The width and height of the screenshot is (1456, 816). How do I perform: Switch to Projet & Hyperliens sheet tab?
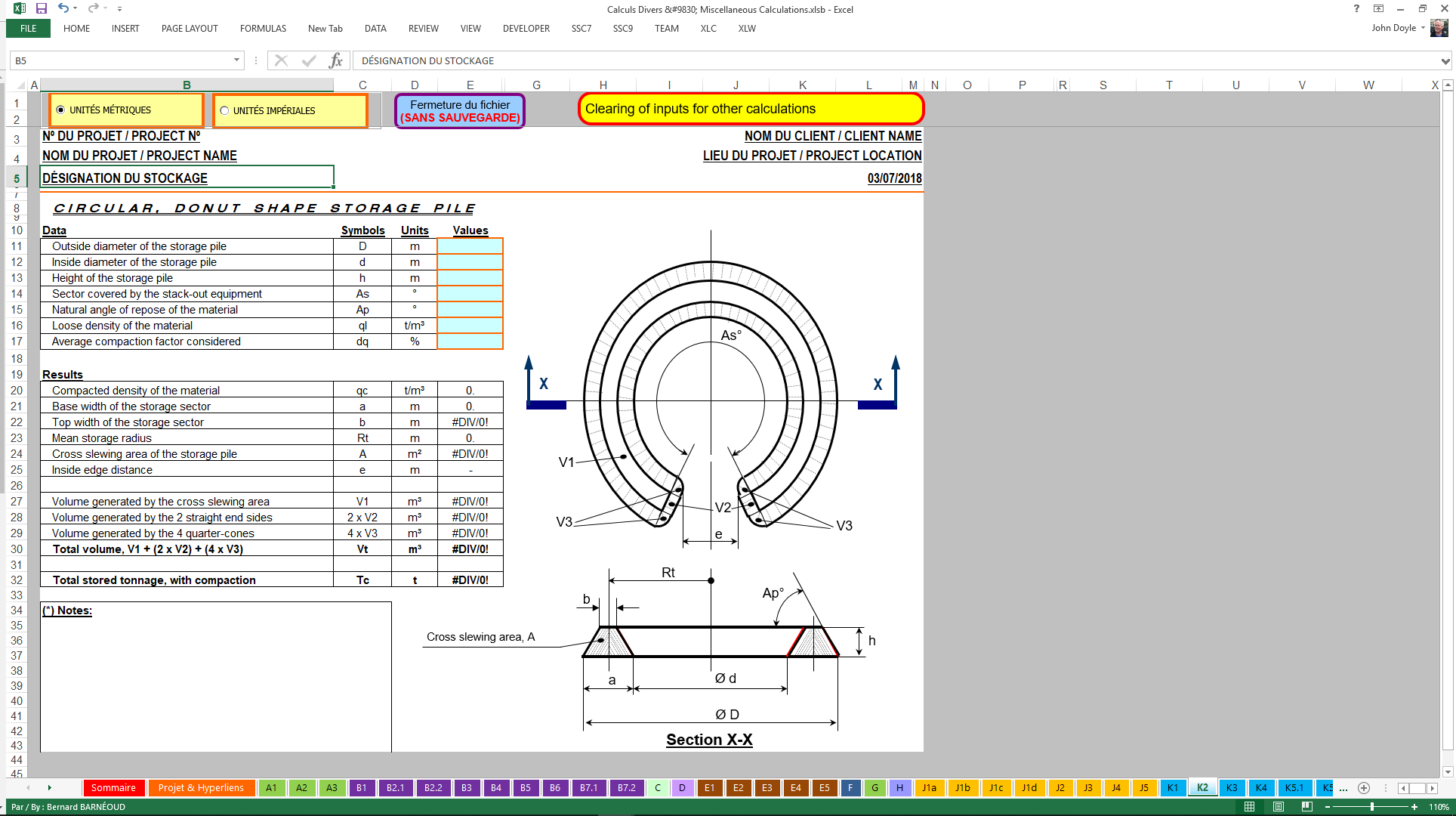pos(201,788)
